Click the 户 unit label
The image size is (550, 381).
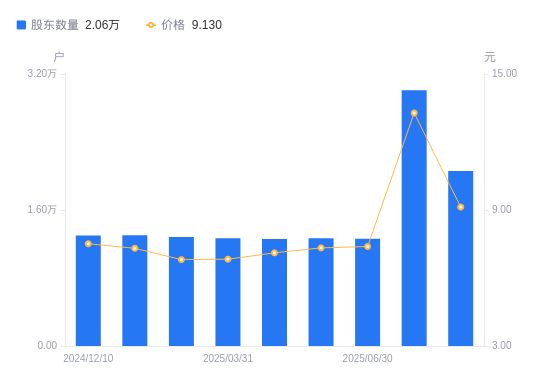pos(59,56)
